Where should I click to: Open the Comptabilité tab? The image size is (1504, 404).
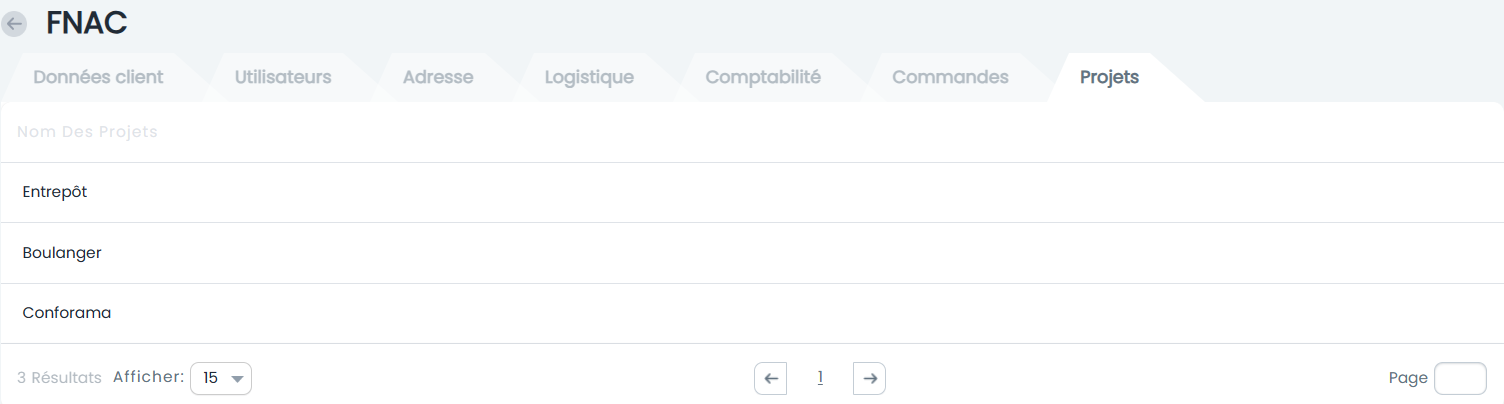[x=763, y=77]
